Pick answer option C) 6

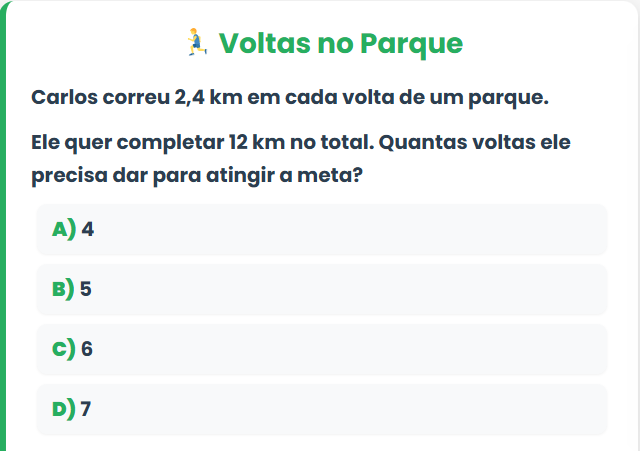tap(321, 349)
